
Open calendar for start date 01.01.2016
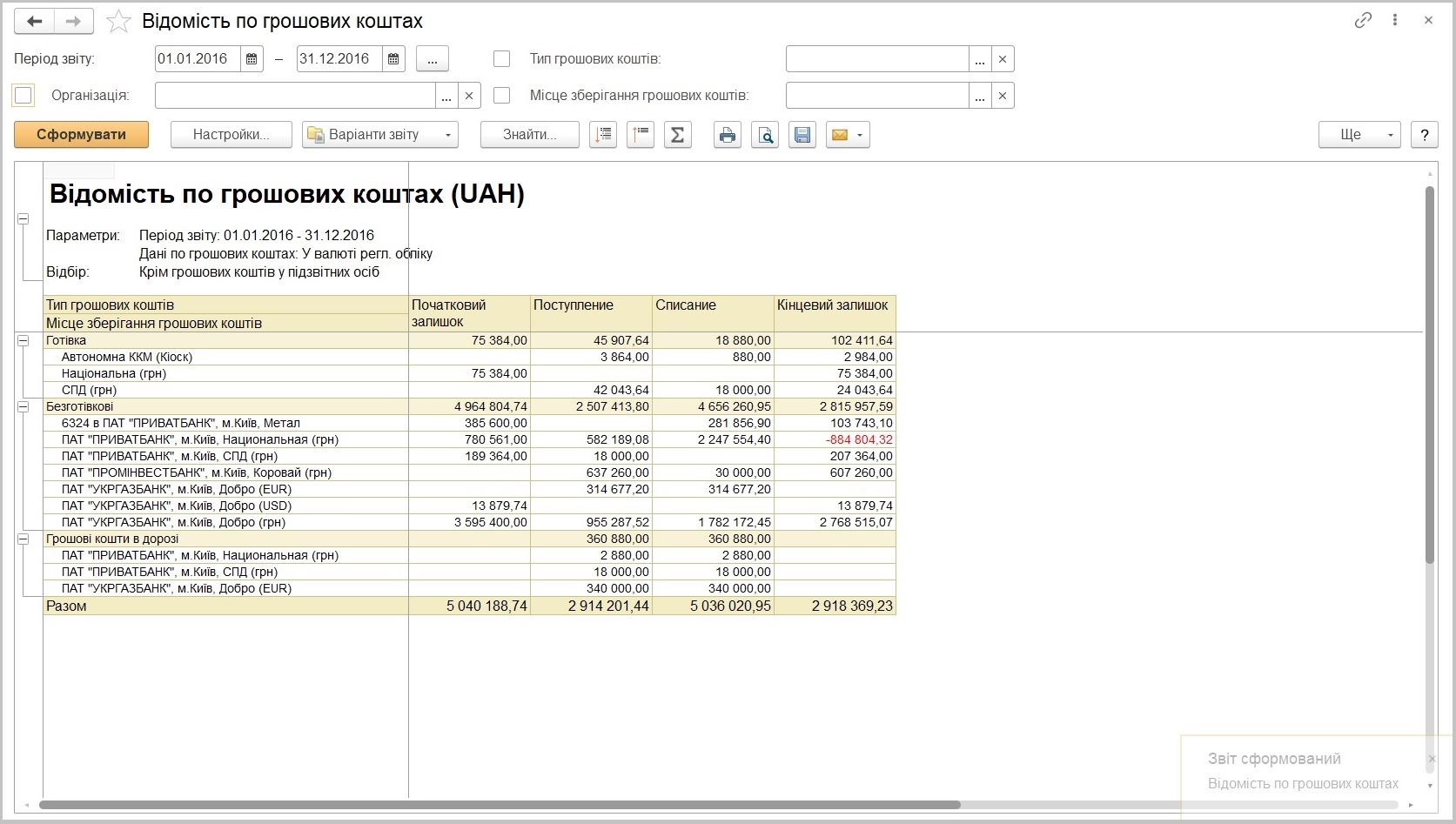(x=252, y=59)
